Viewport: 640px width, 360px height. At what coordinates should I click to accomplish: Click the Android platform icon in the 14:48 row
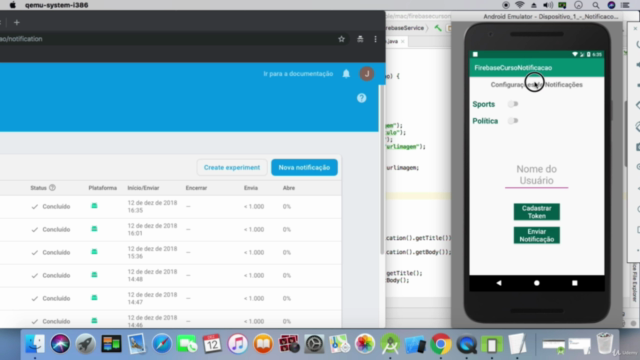point(94,275)
